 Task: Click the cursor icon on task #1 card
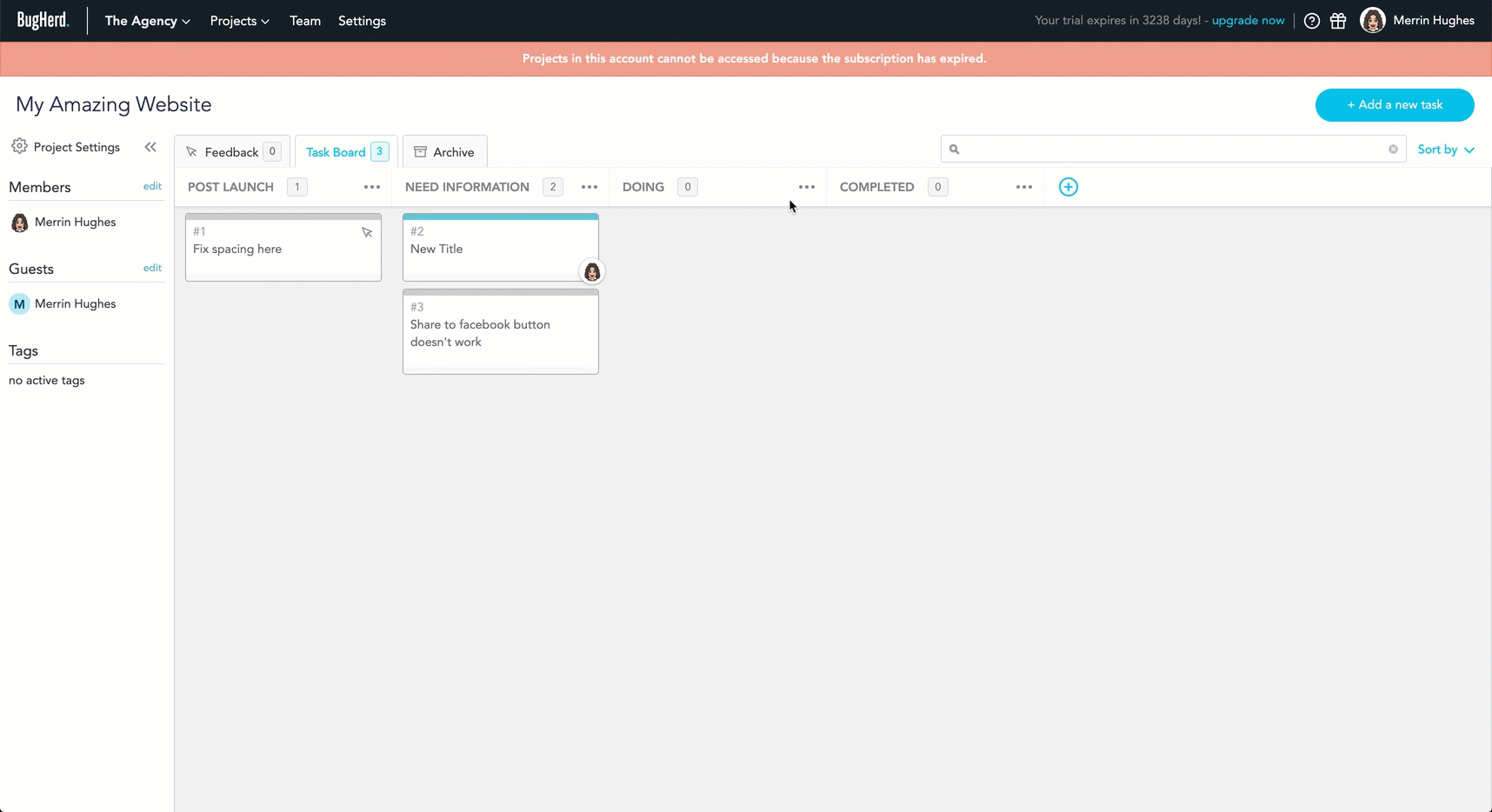coord(367,232)
